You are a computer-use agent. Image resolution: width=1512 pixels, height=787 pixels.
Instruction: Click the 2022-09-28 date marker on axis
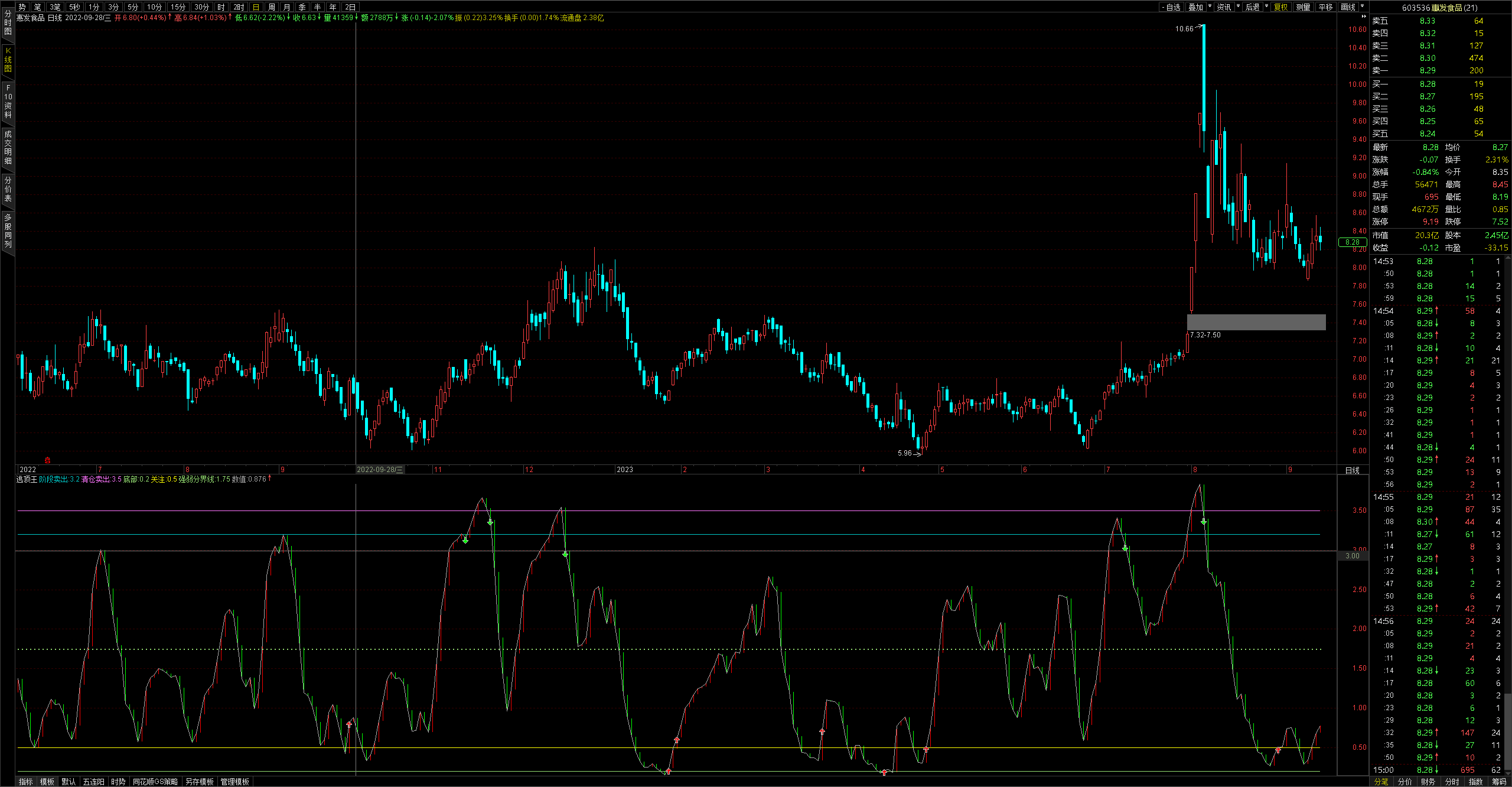coord(380,470)
